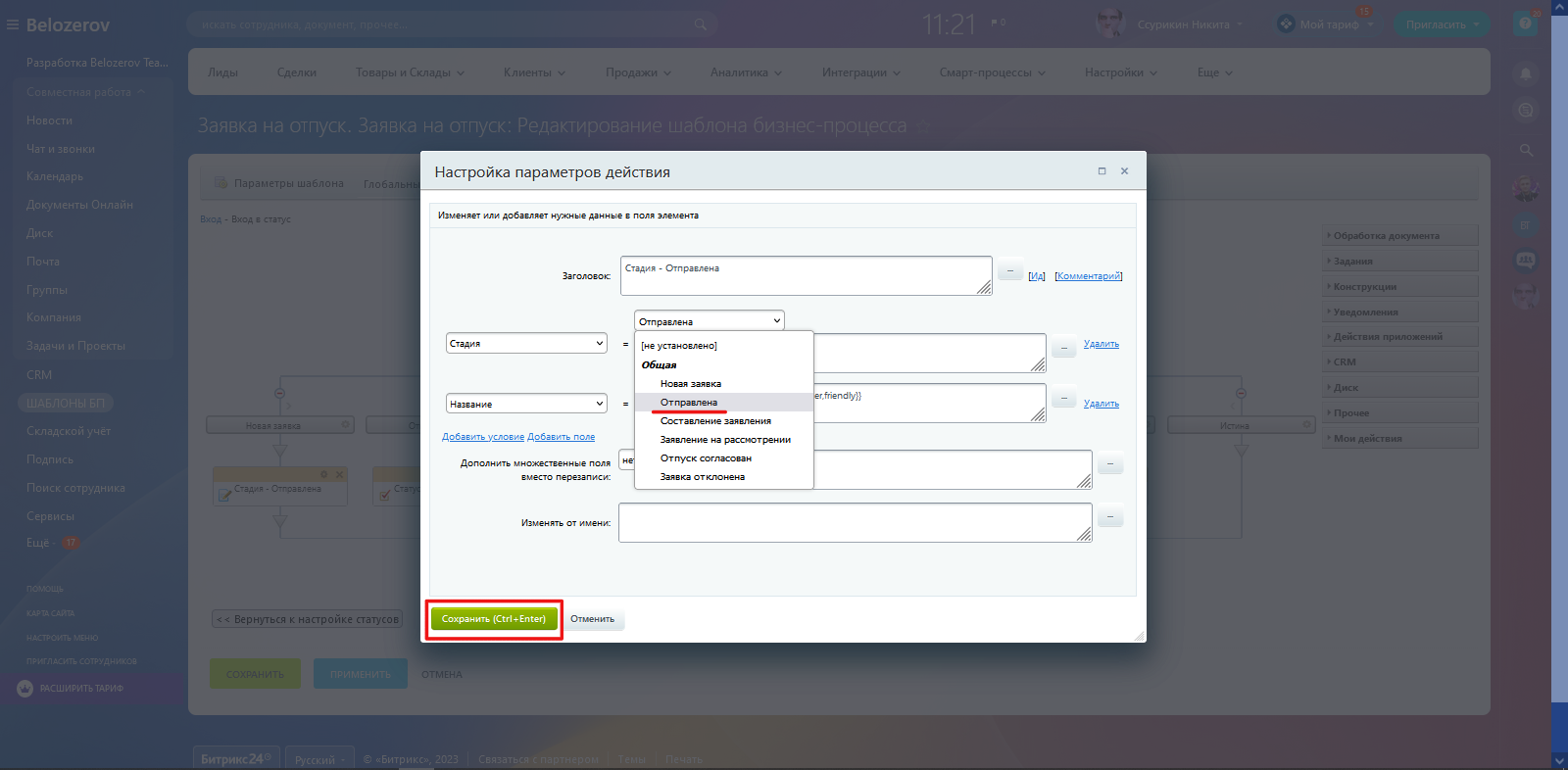This screenshot has width=1568, height=770.
Task: Open the BT contact bubble in right sidebar
Action: point(1525,225)
